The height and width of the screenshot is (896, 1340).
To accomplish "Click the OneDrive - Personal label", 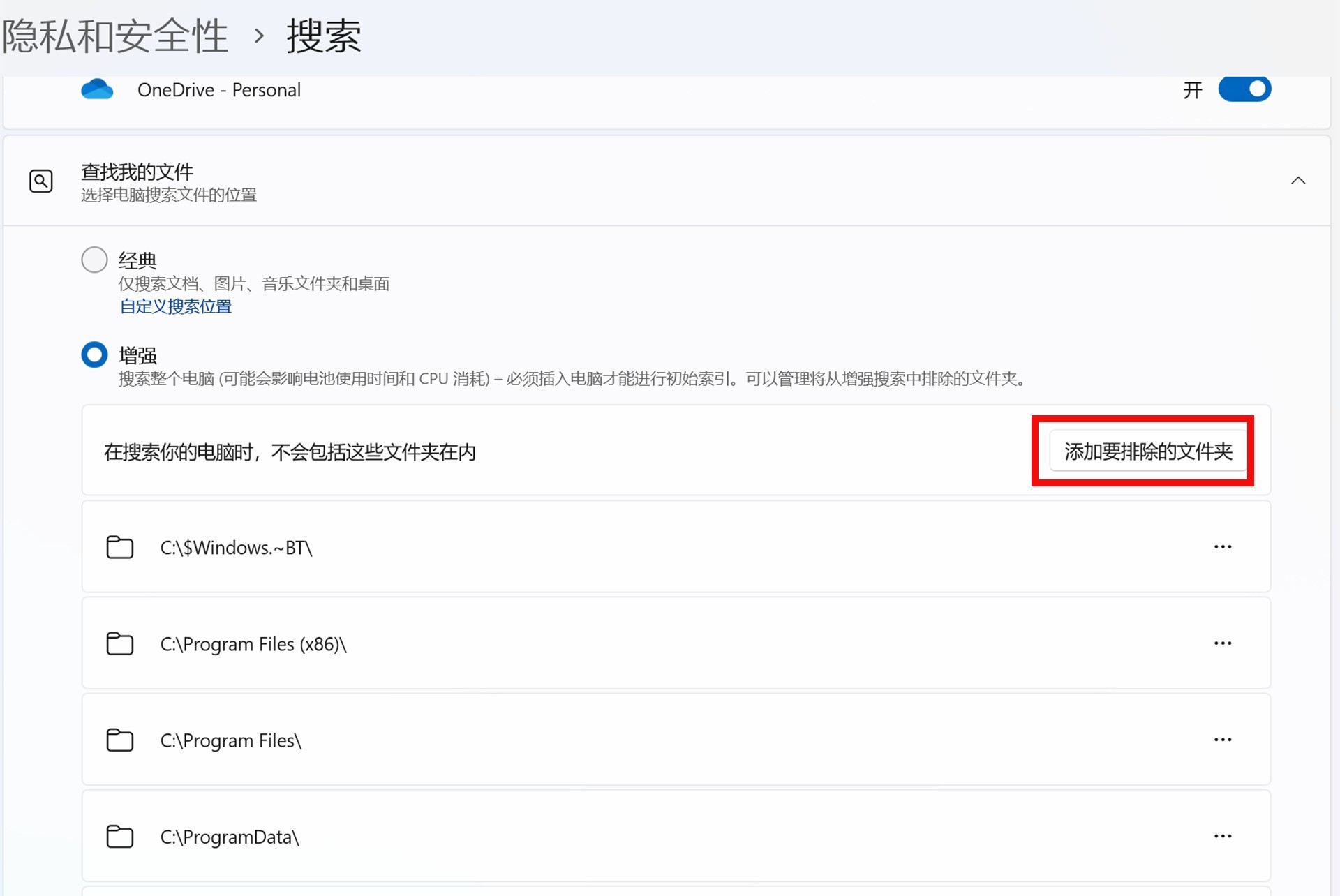I will (219, 90).
